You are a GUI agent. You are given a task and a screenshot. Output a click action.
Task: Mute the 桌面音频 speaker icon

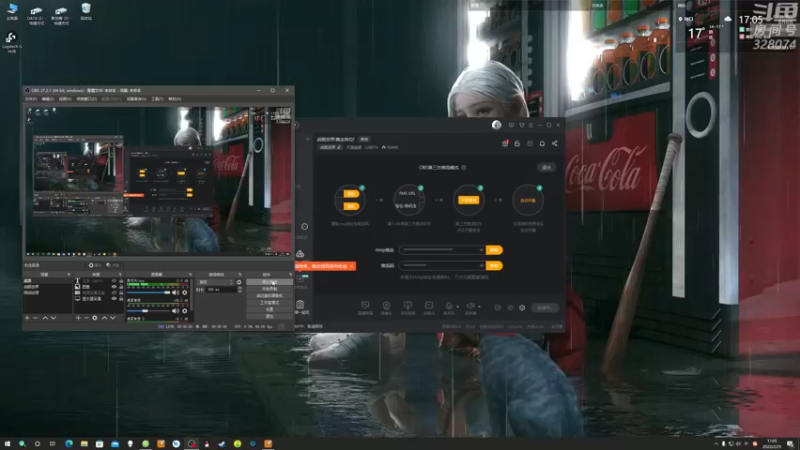point(175,311)
